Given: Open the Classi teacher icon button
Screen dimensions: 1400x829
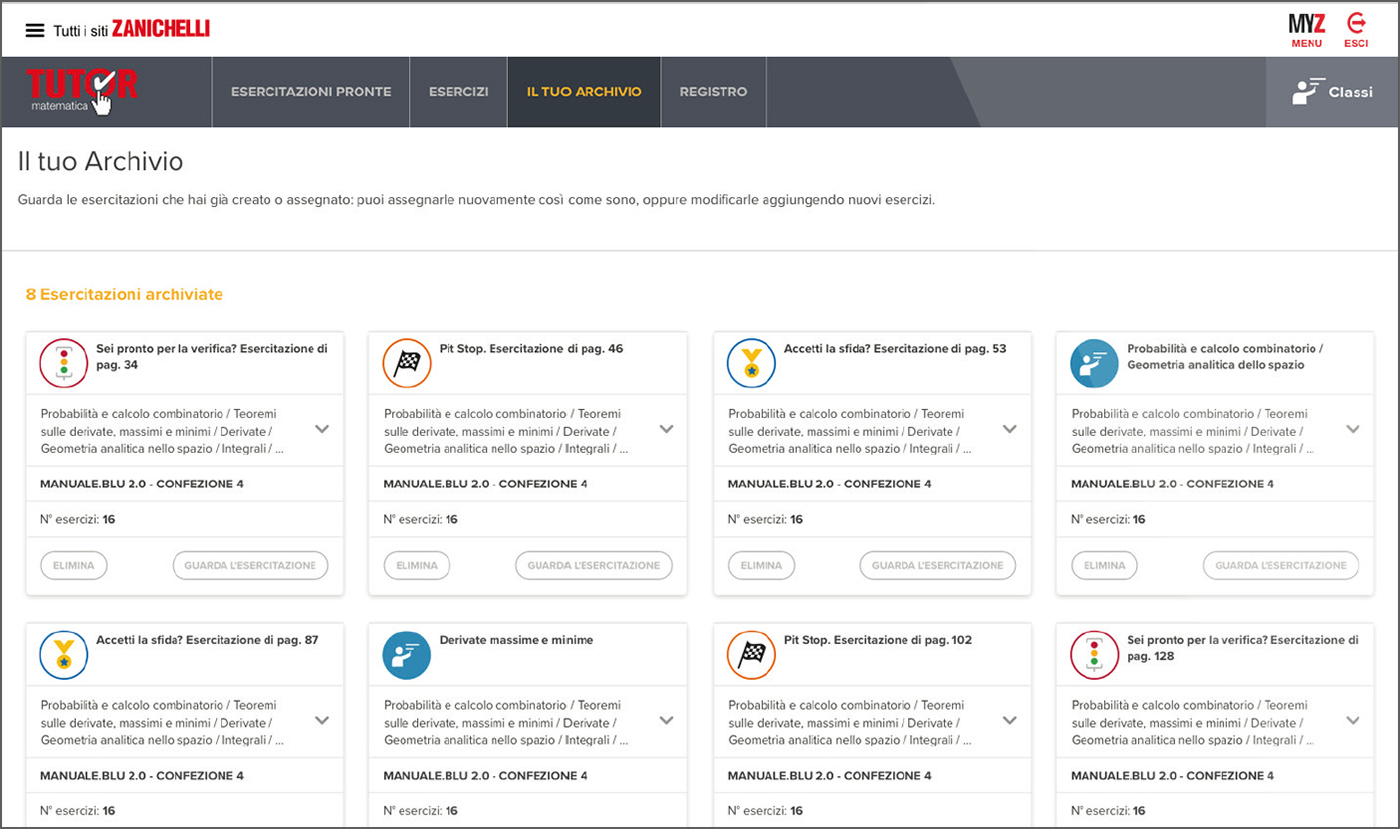Looking at the screenshot, I should click(x=1333, y=91).
